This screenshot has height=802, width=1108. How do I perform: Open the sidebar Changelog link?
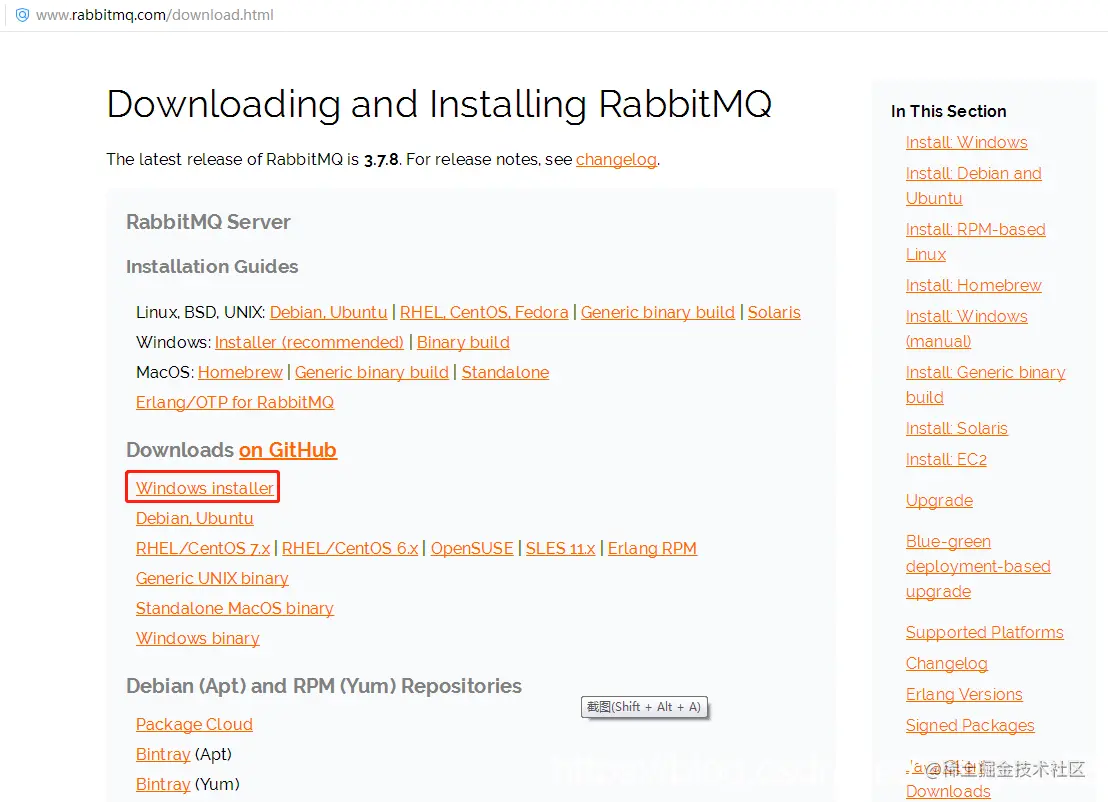pyautogui.click(x=946, y=664)
